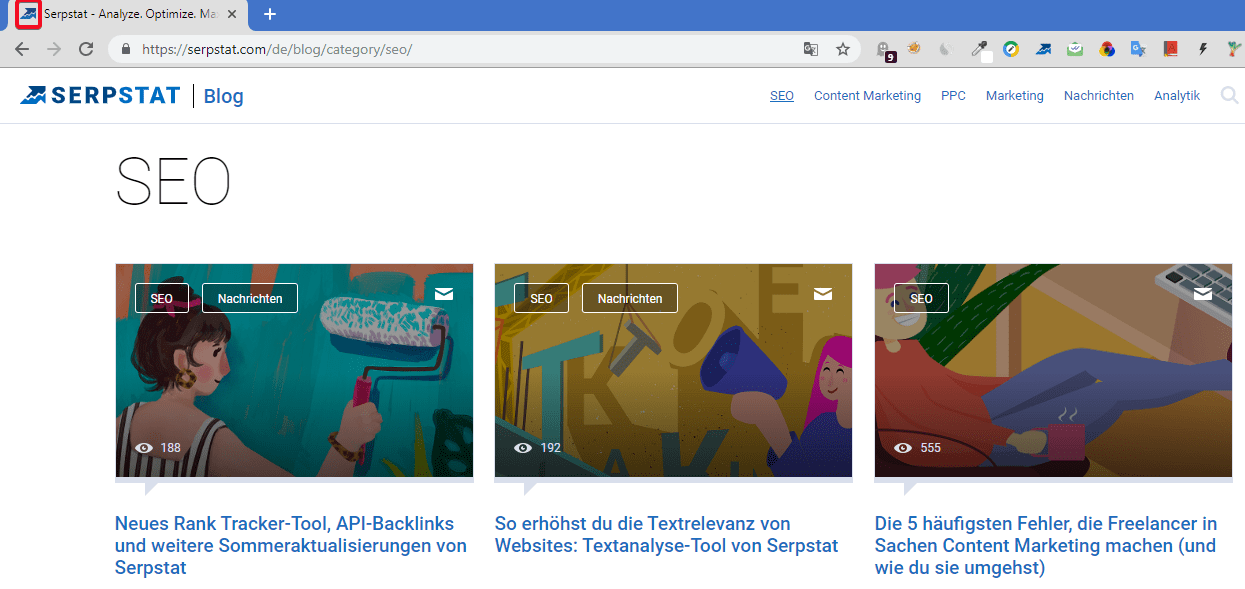
Task: Open the Blog link beside the logo
Action: [223, 96]
